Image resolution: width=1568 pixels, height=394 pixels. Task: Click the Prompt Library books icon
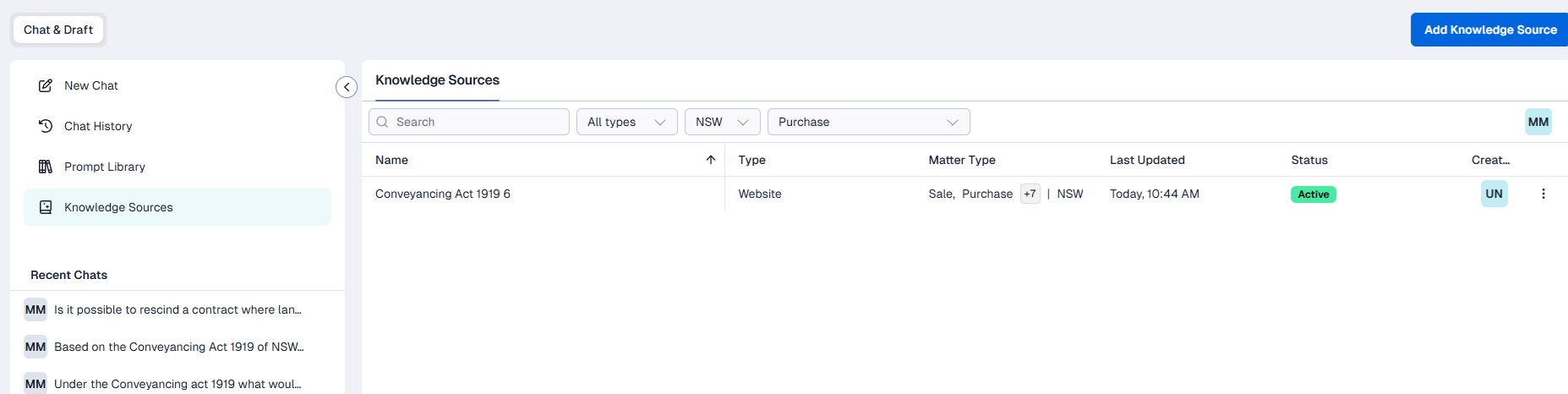click(x=46, y=167)
